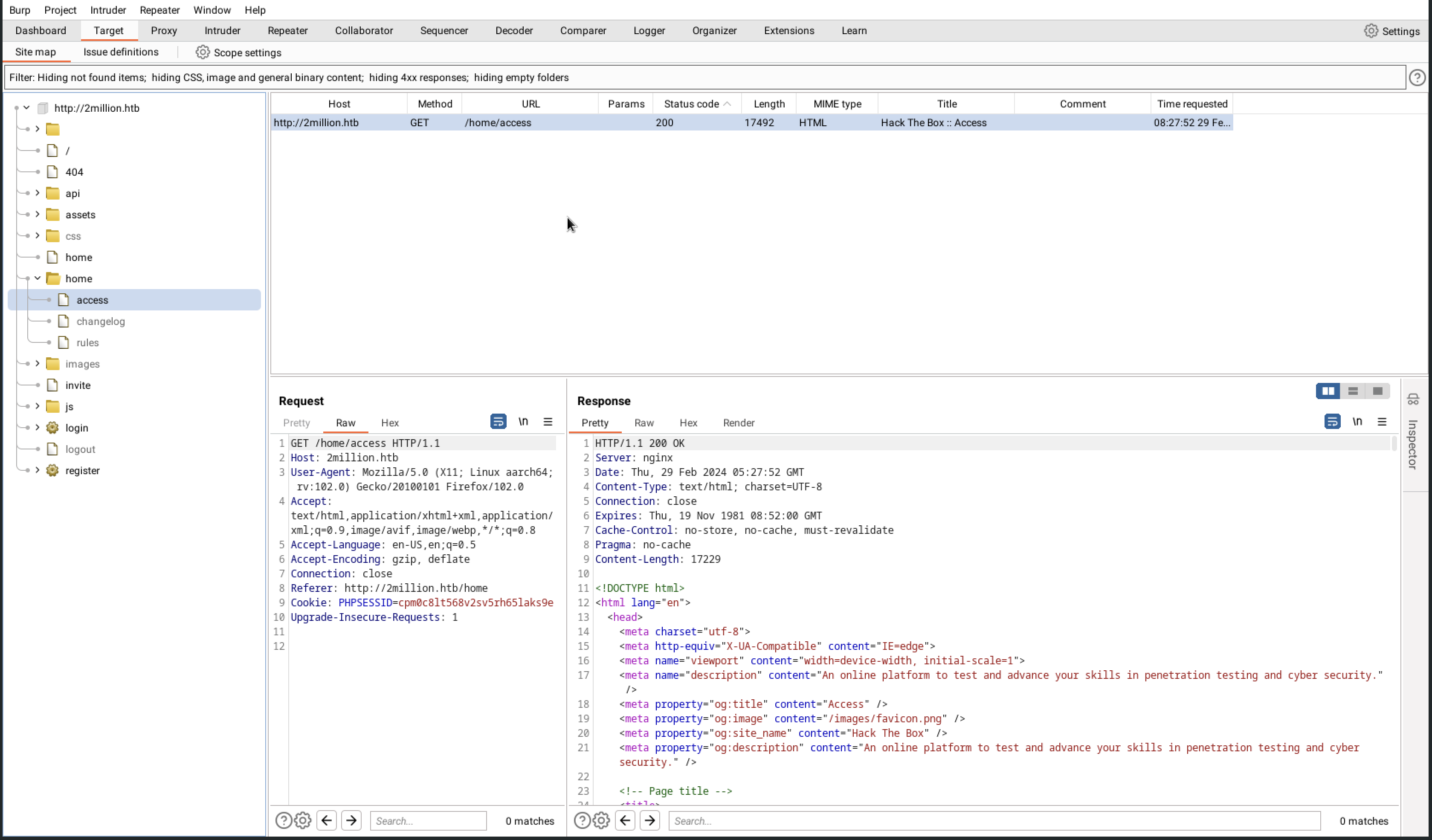The height and width of the screenshot is (840, 1432).
Task: Switch Response view to Render tab
Action: pyautogui.click(x=739, y=423)
